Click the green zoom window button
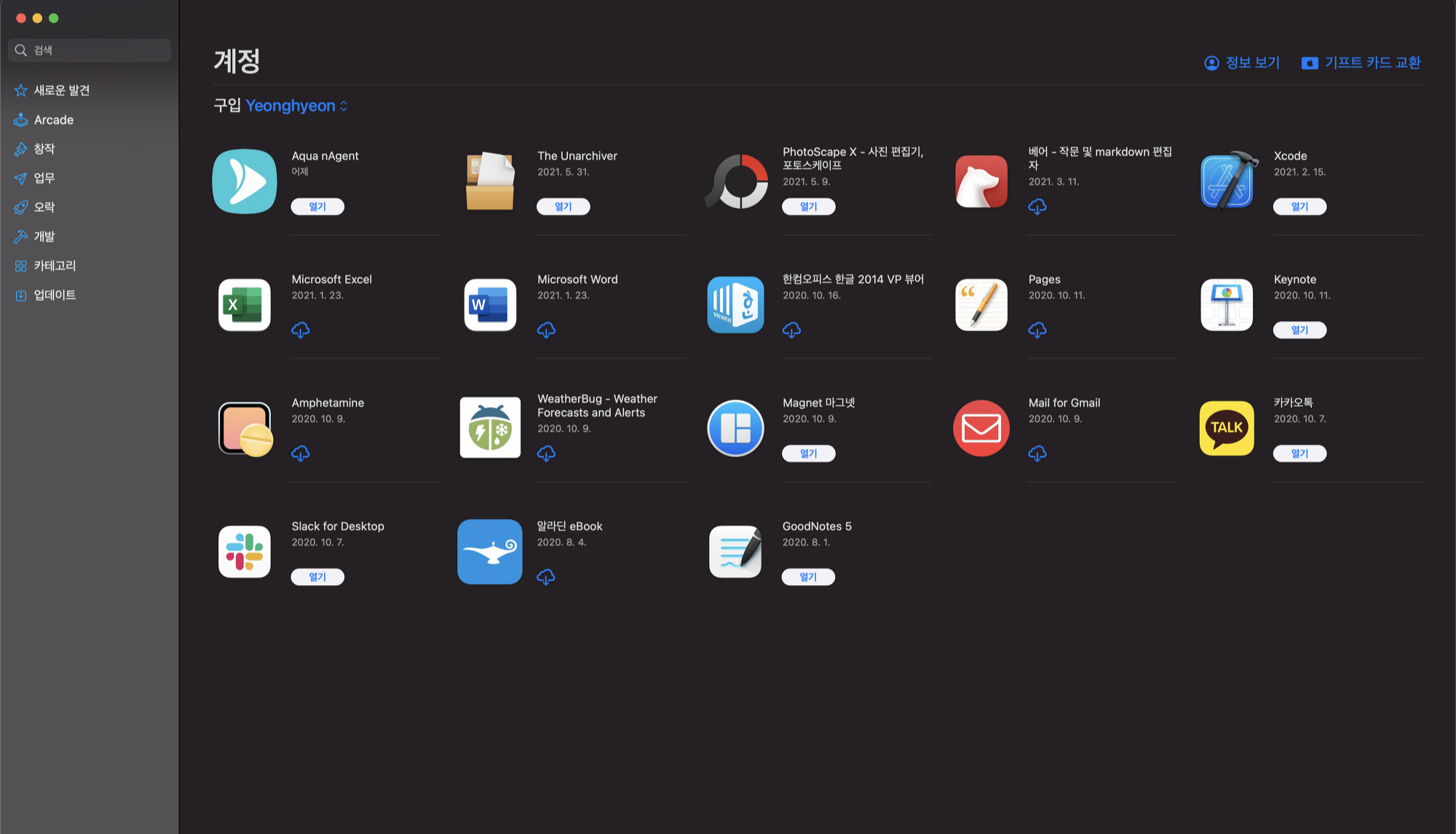 click(x=54, y=18)
